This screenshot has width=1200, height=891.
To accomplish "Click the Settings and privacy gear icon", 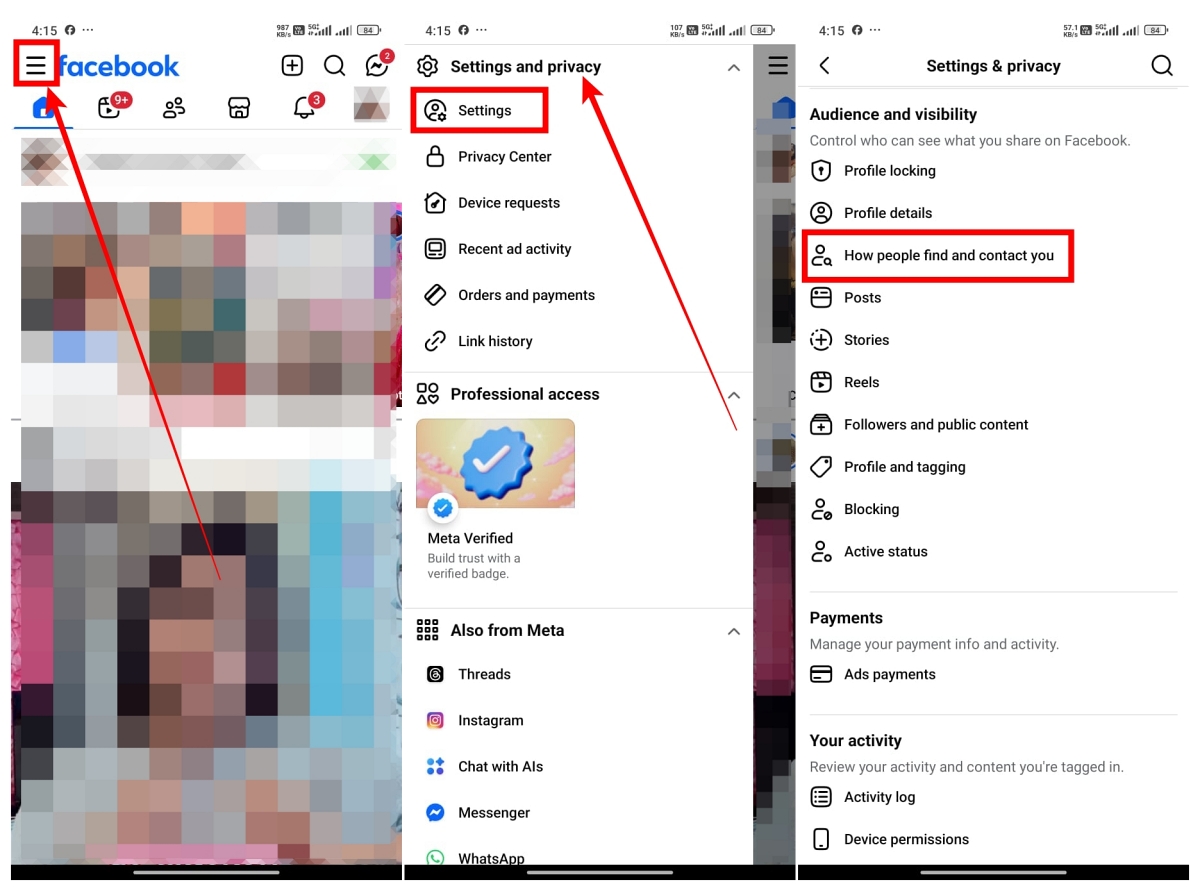I will tap(428, 67).
